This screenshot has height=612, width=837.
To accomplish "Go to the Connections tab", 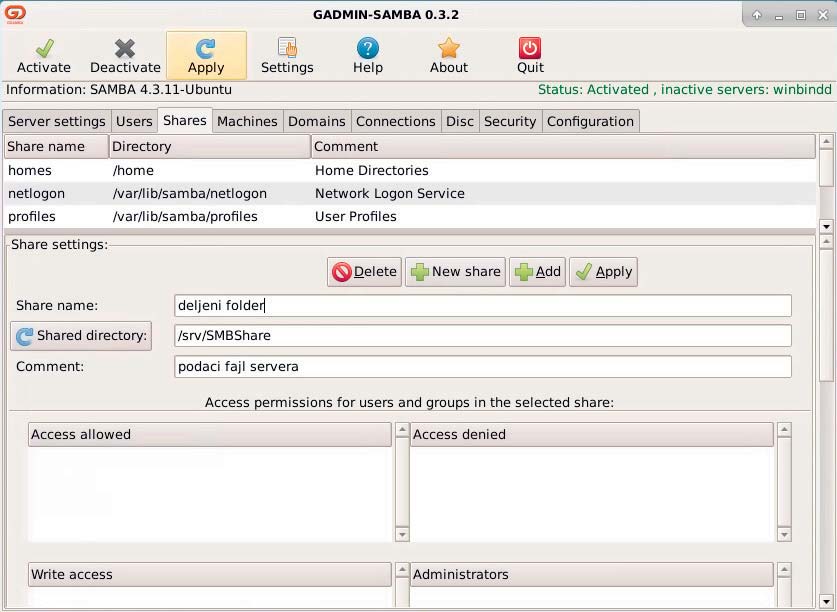I will pyautogui.click(x=396, y=121).
